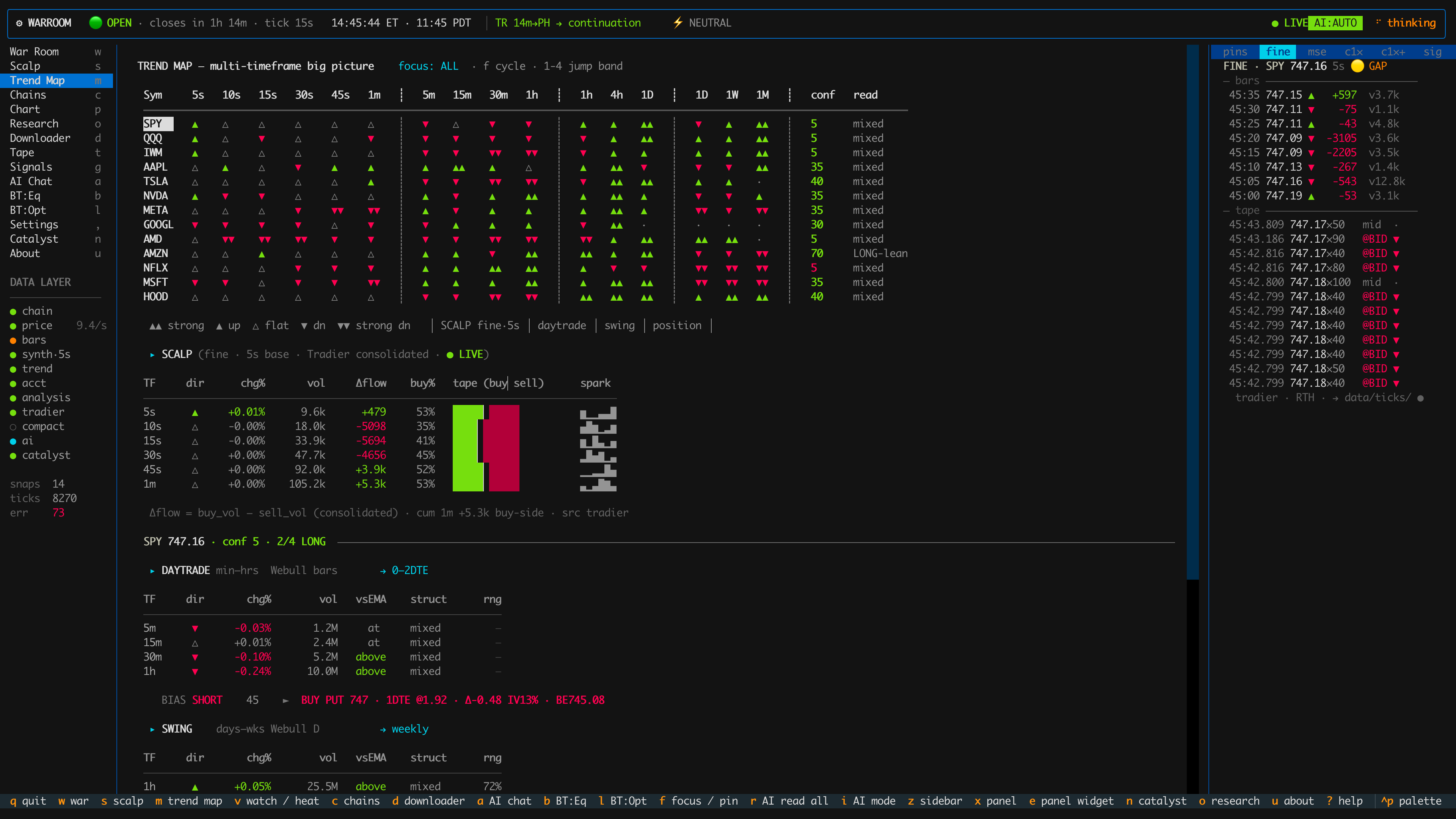Click the hollow compact data layer dot
Screen dimensions: 1456x819
pos(13,427)
